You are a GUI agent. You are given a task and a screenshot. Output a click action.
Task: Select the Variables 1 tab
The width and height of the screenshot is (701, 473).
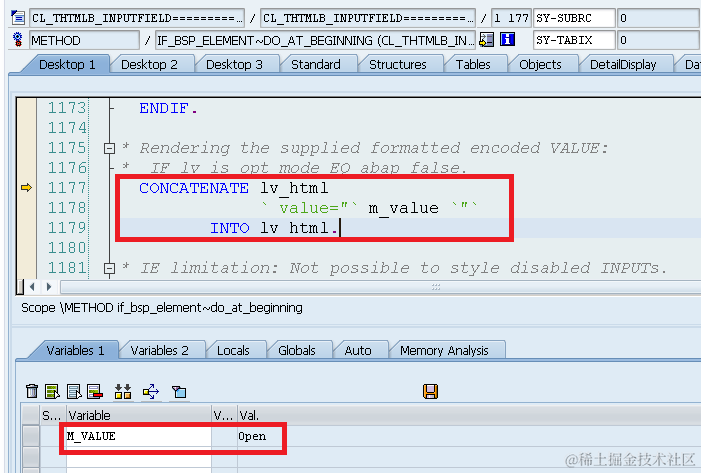[75, 351]
